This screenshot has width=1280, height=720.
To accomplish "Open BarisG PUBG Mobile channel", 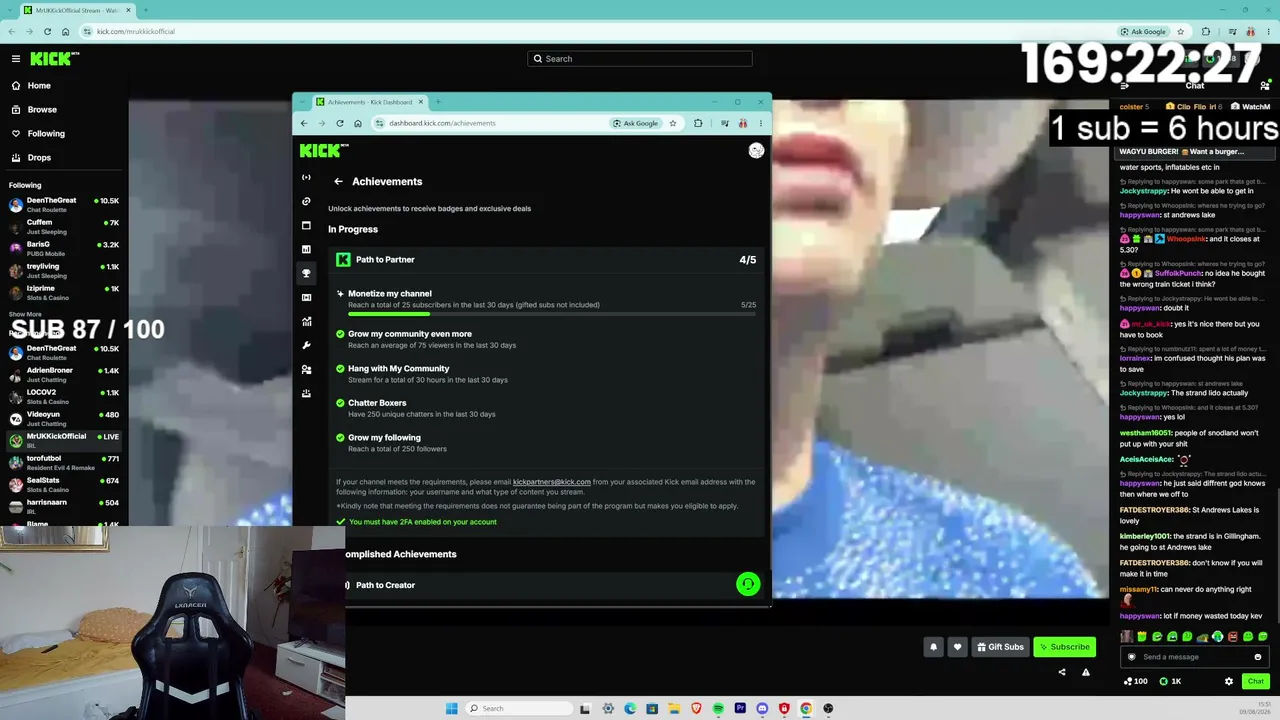I will (64, 249).
